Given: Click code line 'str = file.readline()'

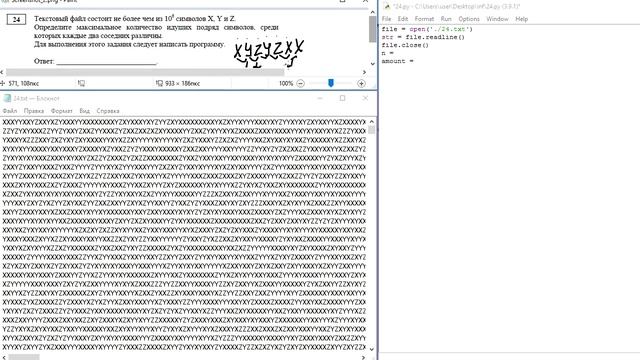Looking at the screenshot, I should (423, 37).
